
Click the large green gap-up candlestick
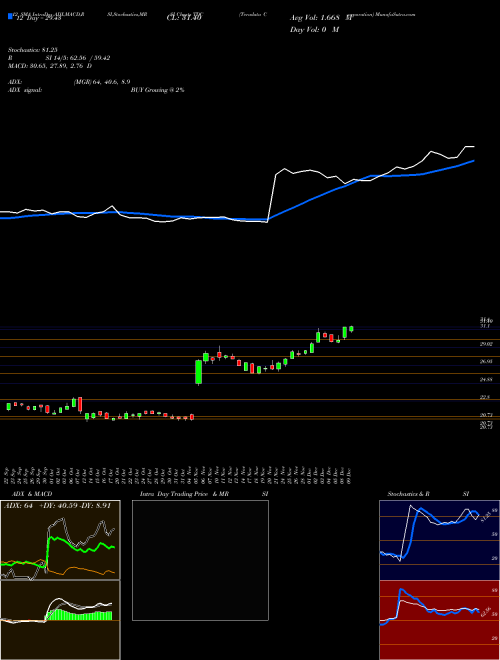tap(199, 372)
